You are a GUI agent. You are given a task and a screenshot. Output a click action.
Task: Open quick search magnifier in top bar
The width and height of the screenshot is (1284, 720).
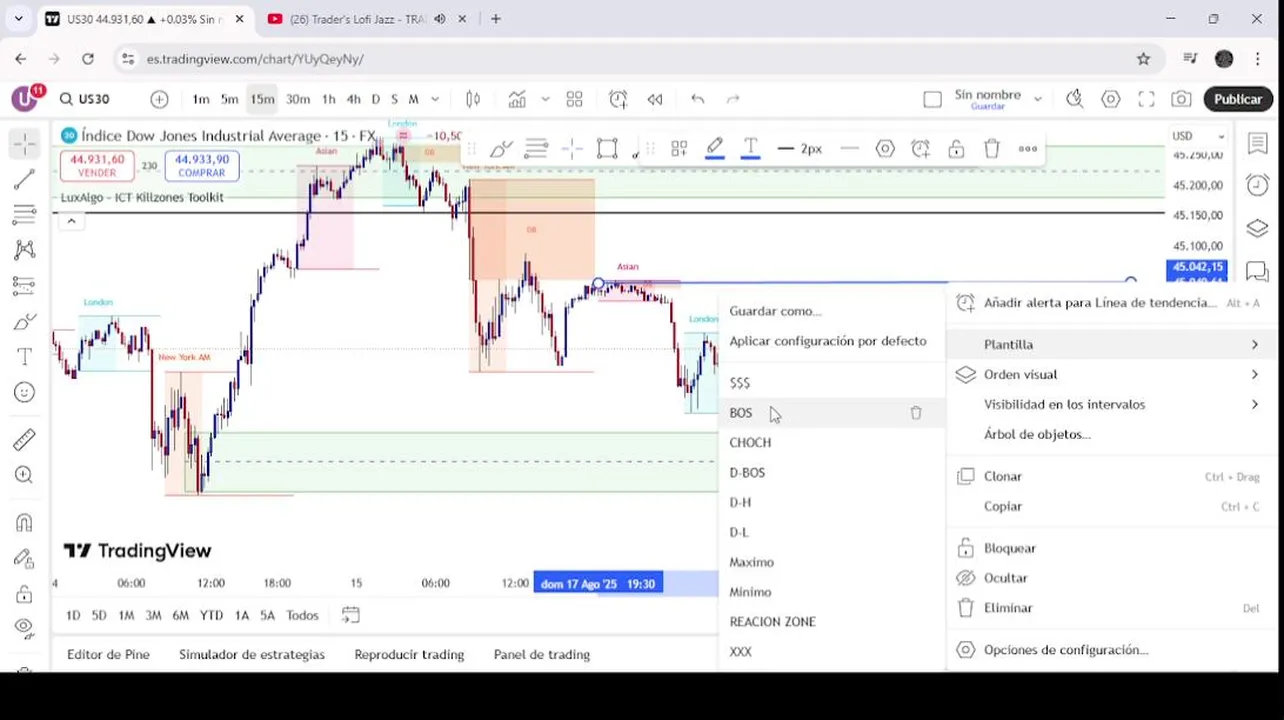pos(1075,99)
